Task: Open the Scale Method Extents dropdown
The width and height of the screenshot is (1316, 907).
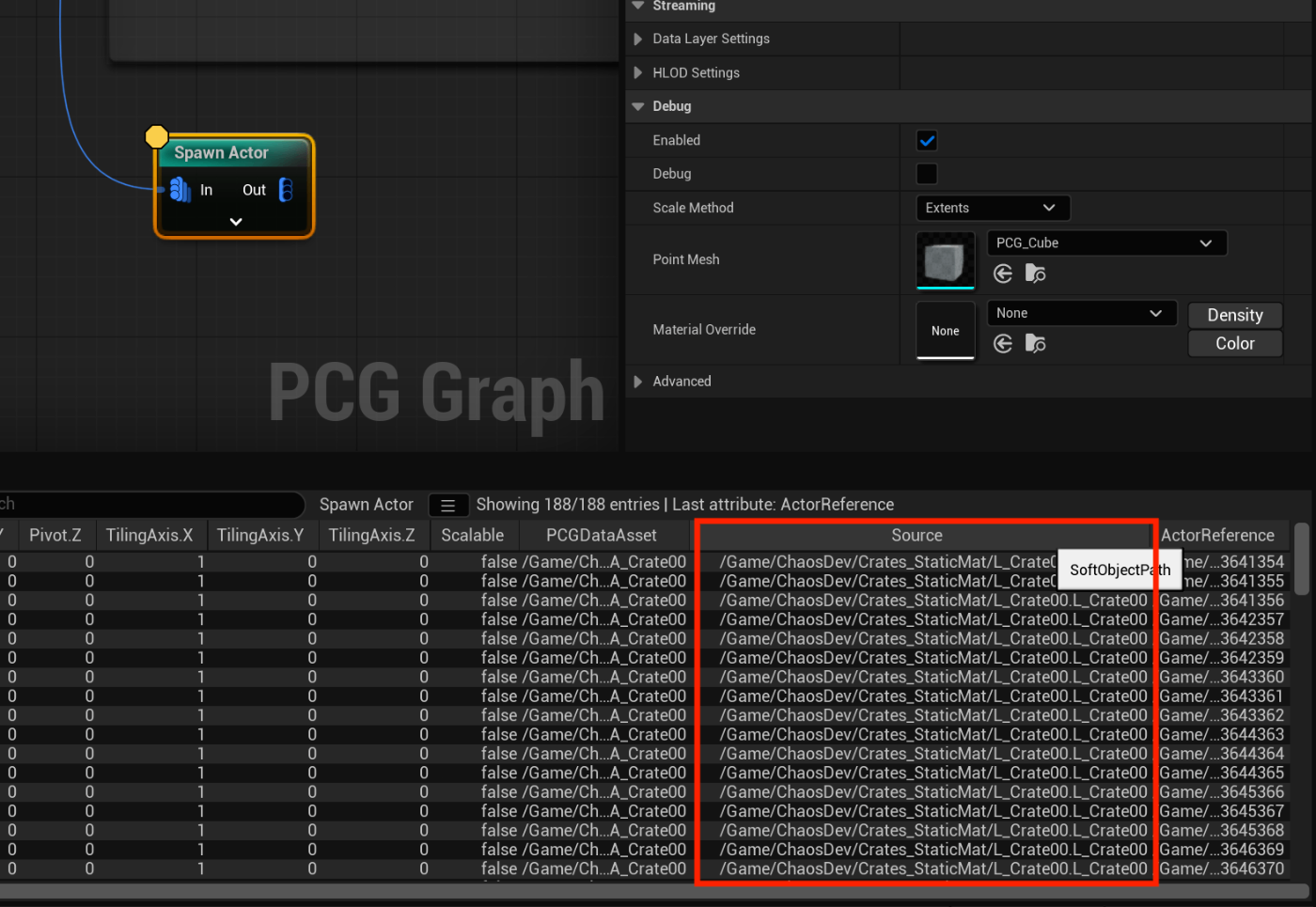Action: (993, 208)
